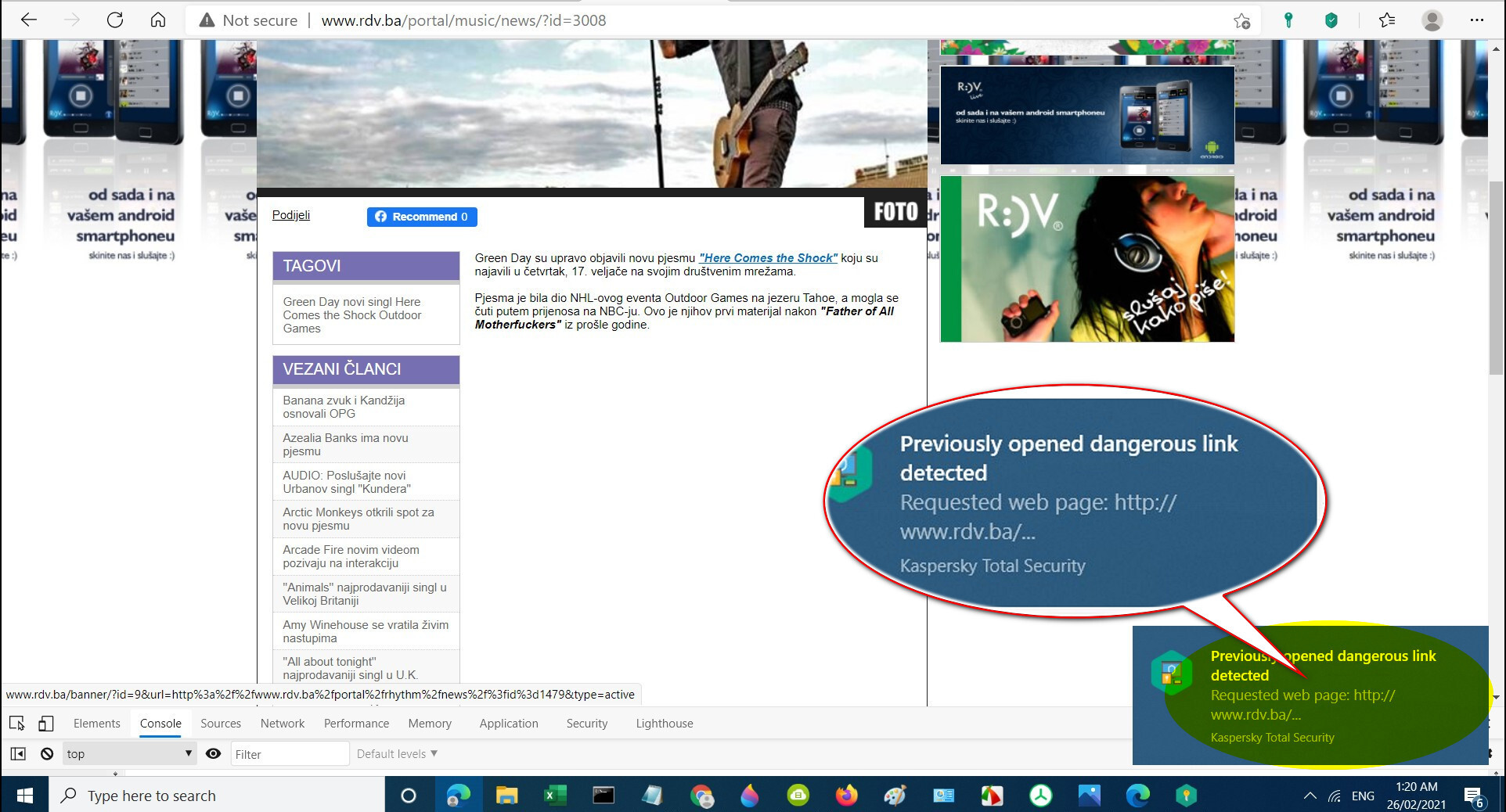Image resolution: width=1506 pixels, height=812 pixels.
Task: Show hidden system tray icons
Action: tap(1310, 796)
